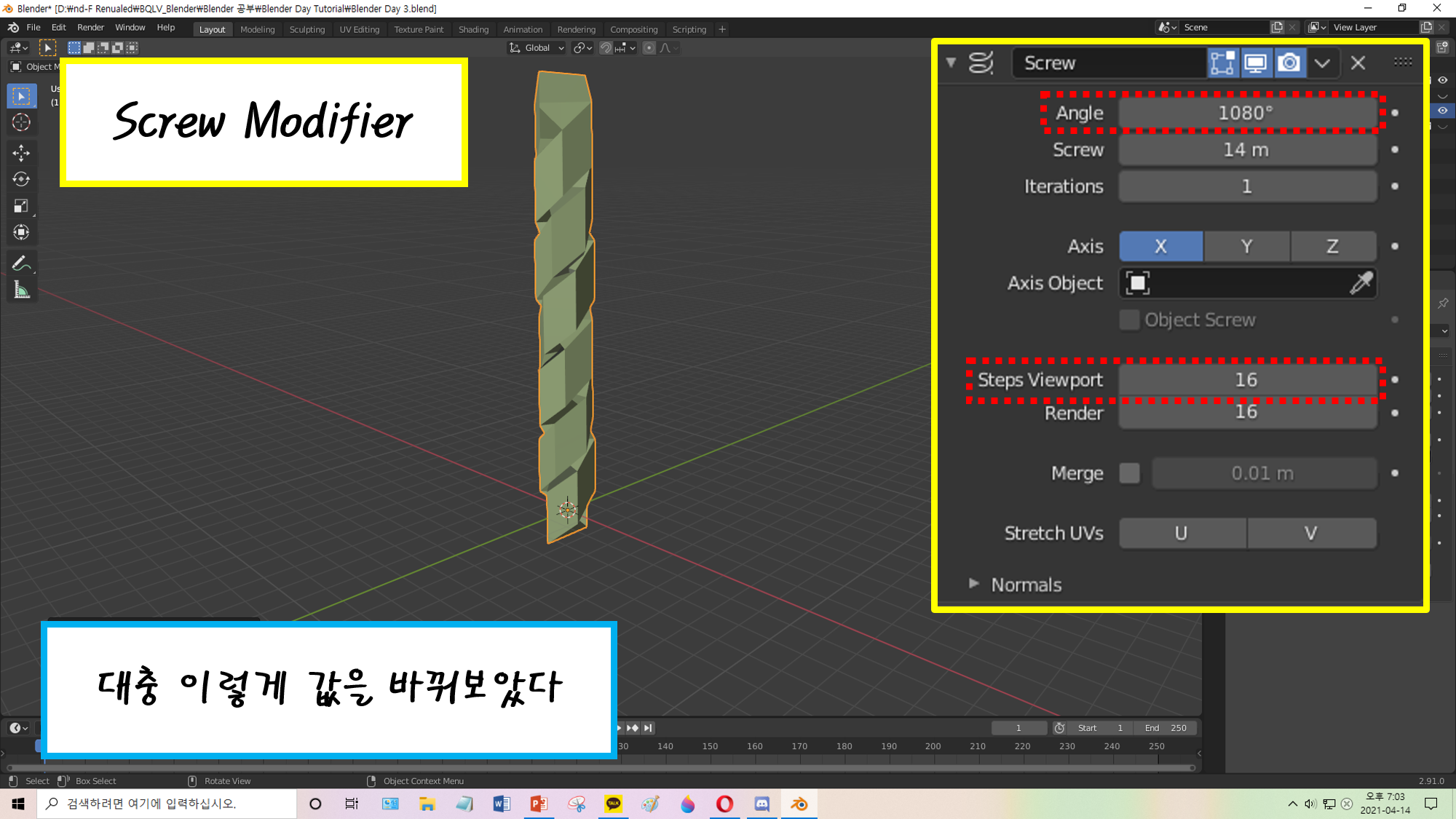Screen dimensions: 1456x819
Task: Switch to the UV Editing workspace tab
Action: pos(360,29)
